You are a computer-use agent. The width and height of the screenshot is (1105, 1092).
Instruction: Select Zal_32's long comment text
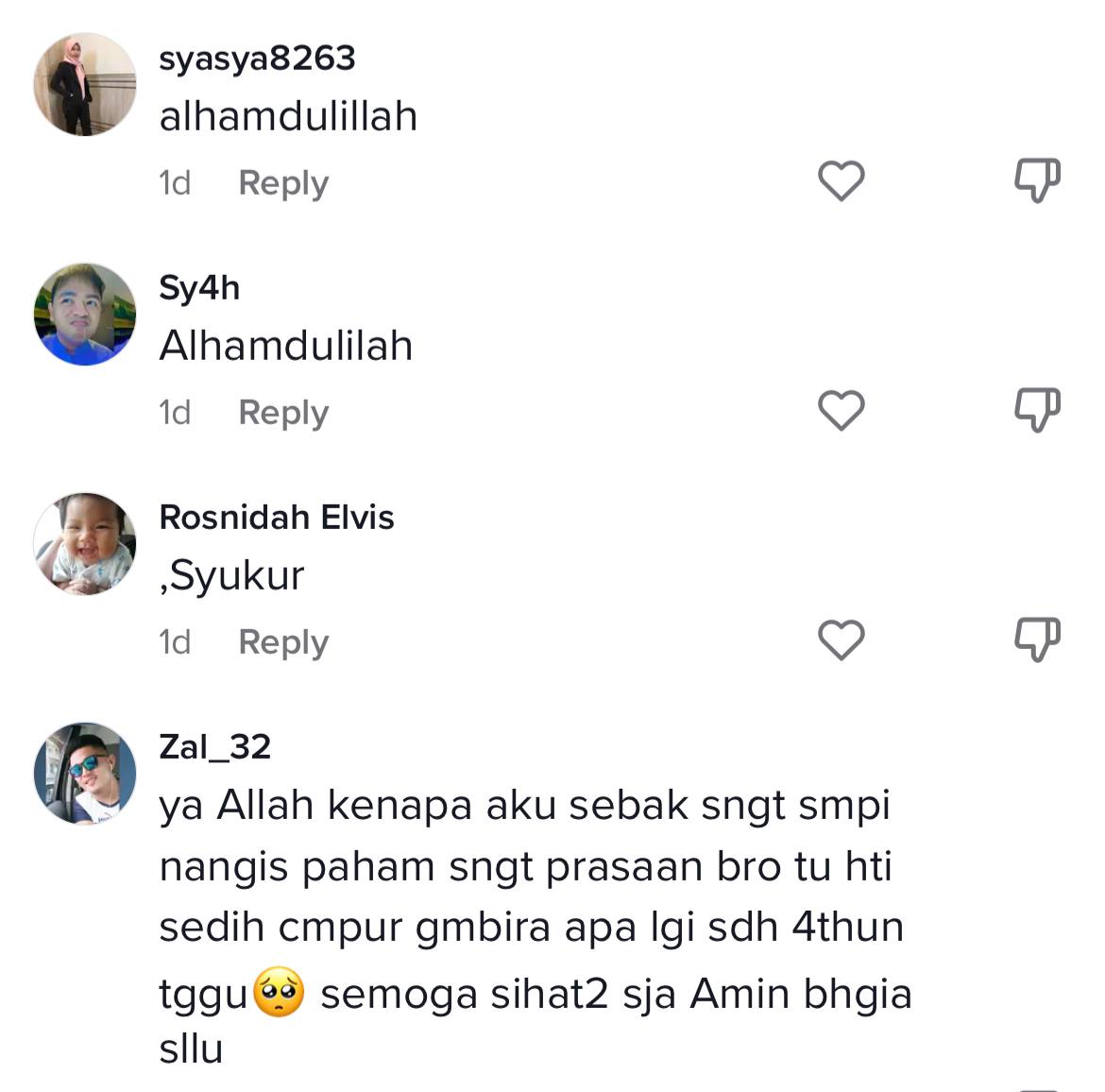point(535,926)
